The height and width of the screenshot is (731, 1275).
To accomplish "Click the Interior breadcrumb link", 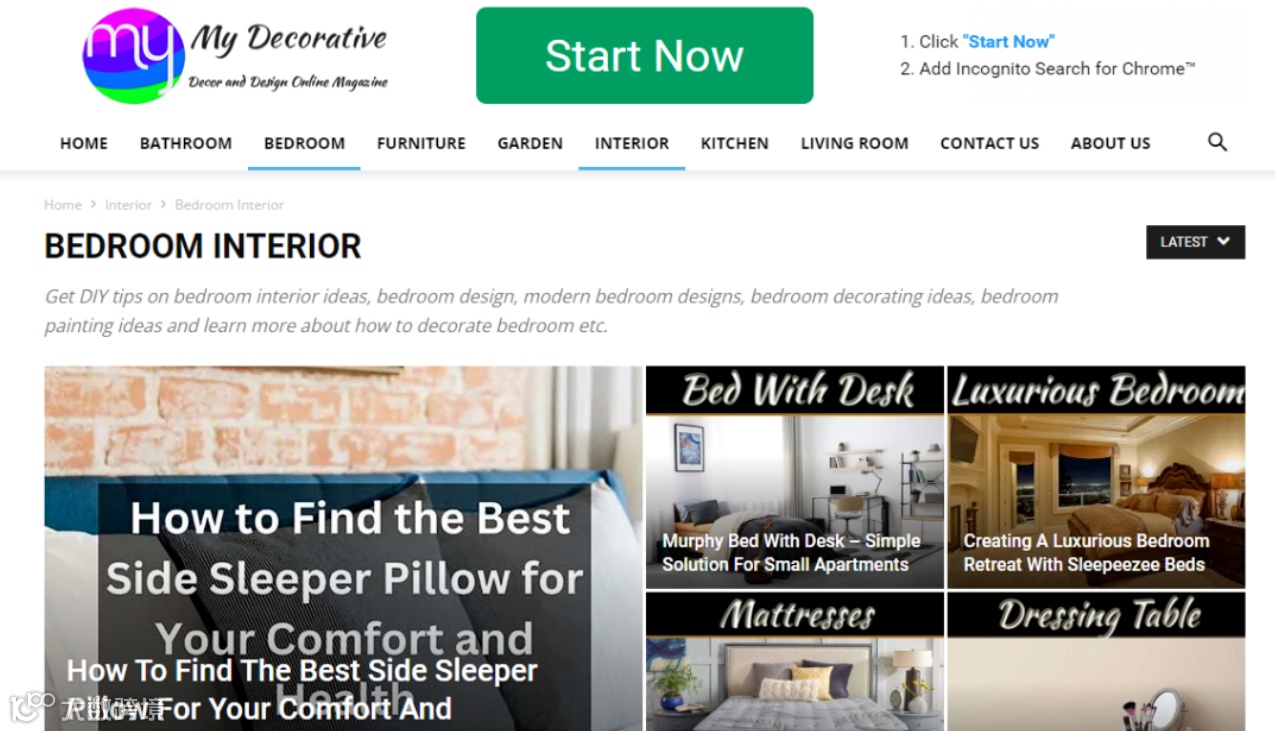I will click(128, 204).
